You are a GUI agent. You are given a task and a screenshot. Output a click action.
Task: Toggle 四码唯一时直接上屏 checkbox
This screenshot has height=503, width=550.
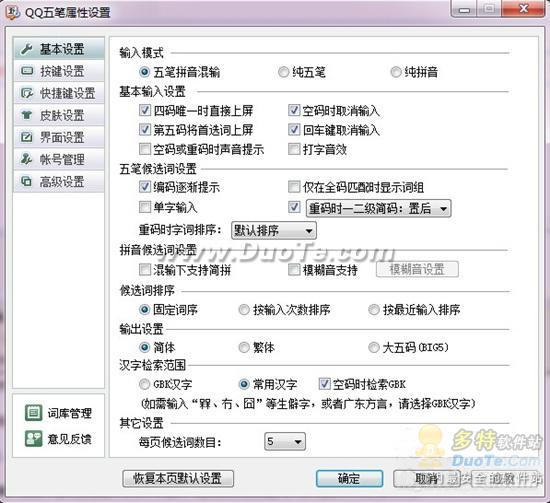145,110
